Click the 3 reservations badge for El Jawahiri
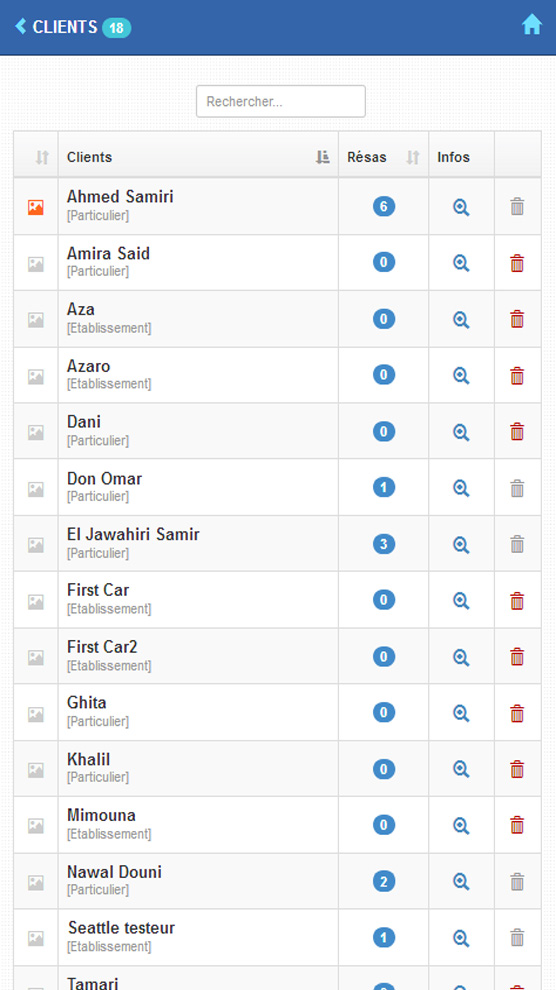This screenshot has height=990, width=556. tap(384, 544)
